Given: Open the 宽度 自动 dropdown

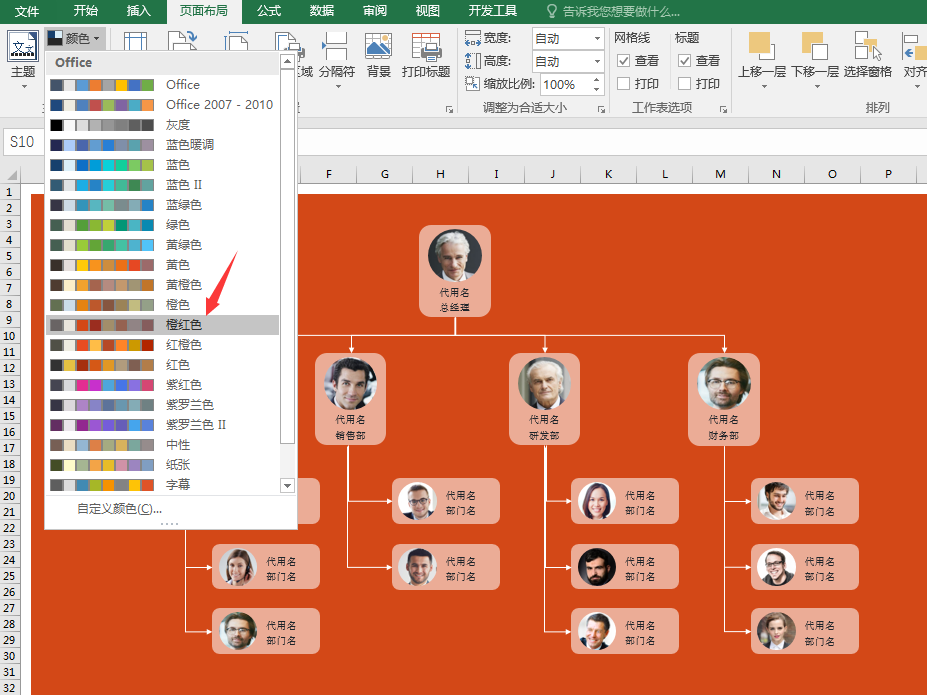Looking at the screenshot, I should (597, 38).
